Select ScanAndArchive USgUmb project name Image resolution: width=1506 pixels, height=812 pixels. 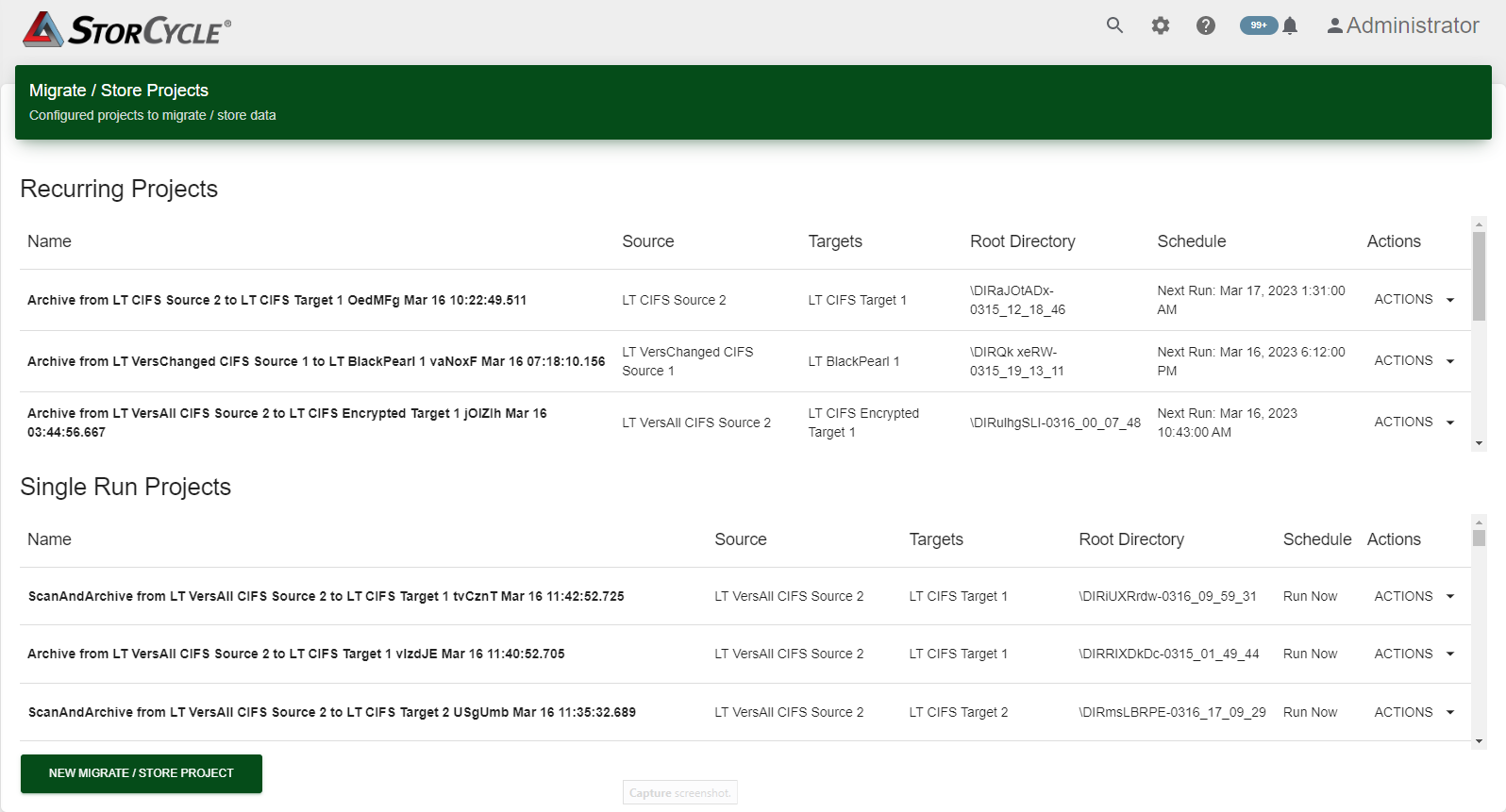click(x=332, y=712)
